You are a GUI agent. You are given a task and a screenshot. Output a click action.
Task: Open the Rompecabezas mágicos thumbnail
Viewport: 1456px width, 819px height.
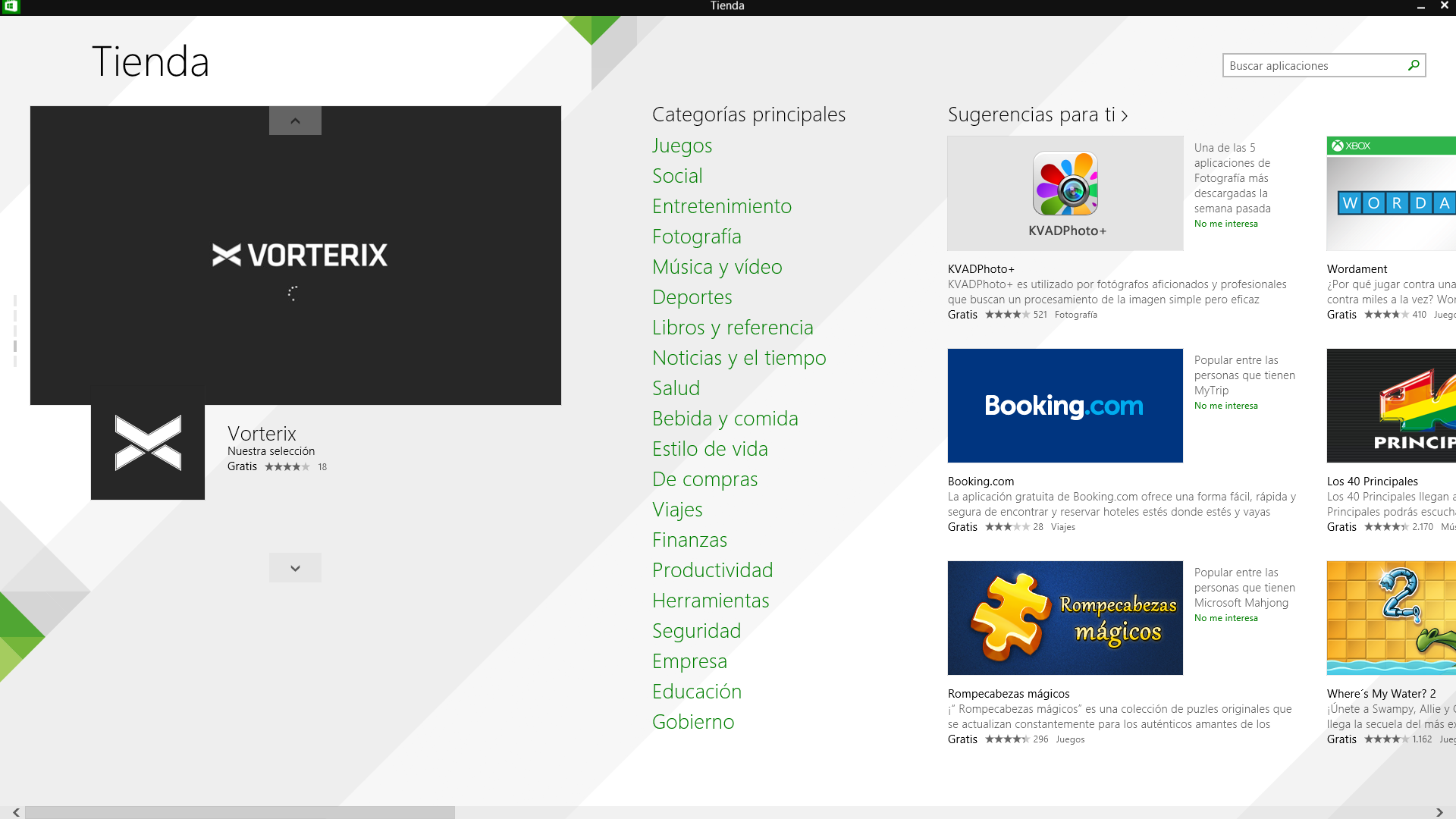point(1065,618)
